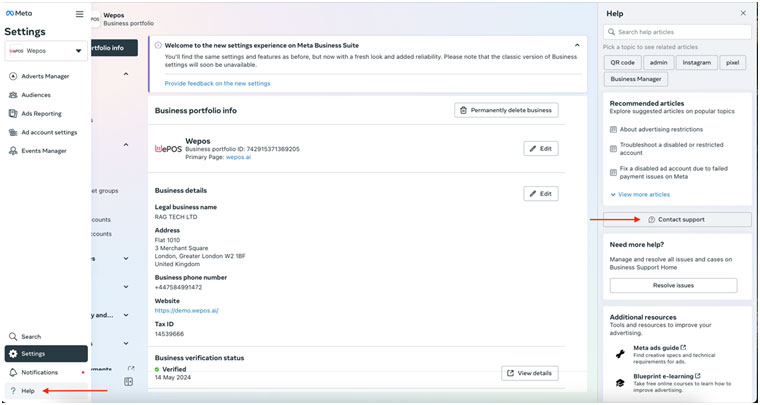Select the Business Manager topic chip
The image size is (760, 405).
pyautogui.click(x=635, y=79)
